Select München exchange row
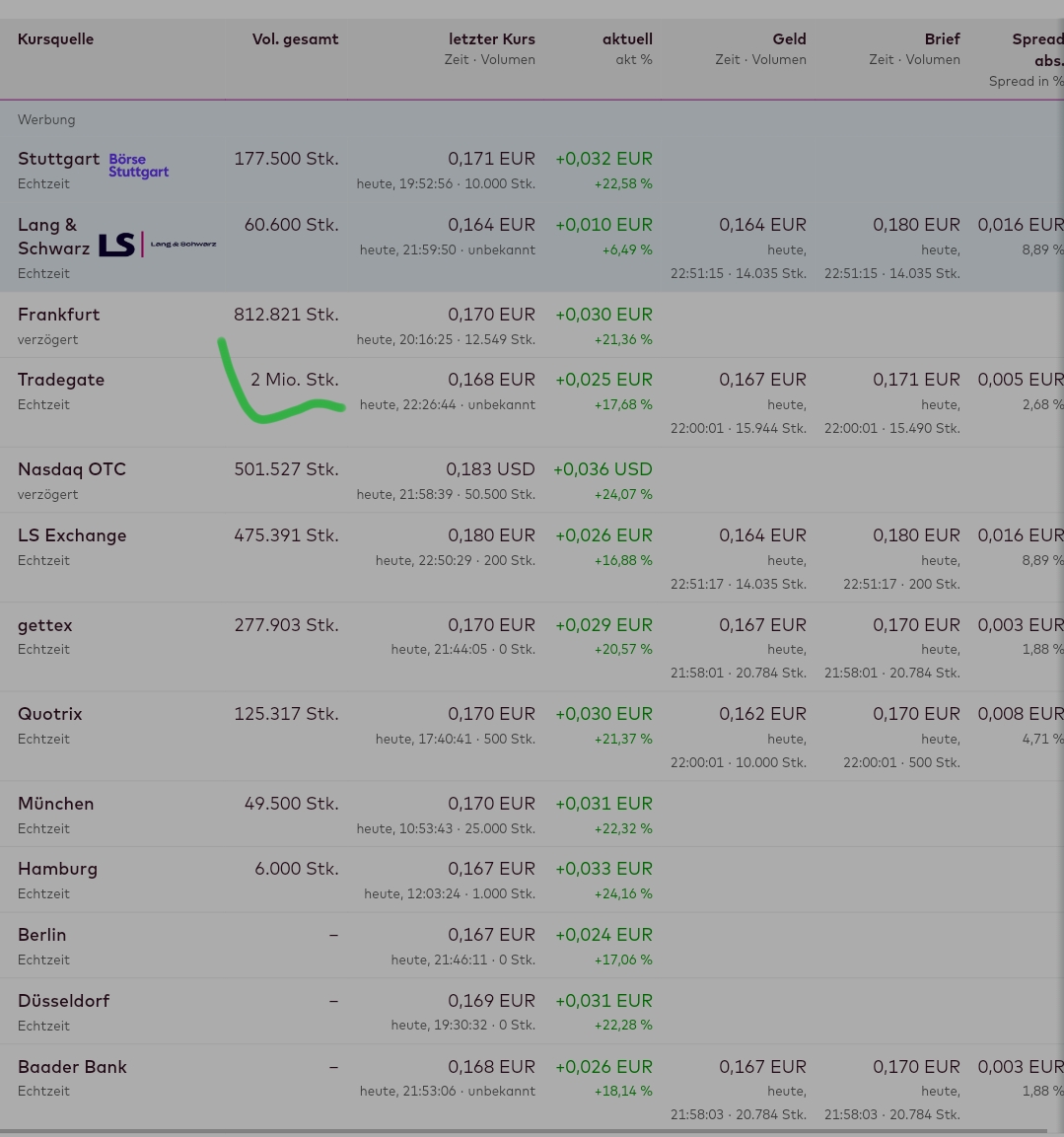 56,804
